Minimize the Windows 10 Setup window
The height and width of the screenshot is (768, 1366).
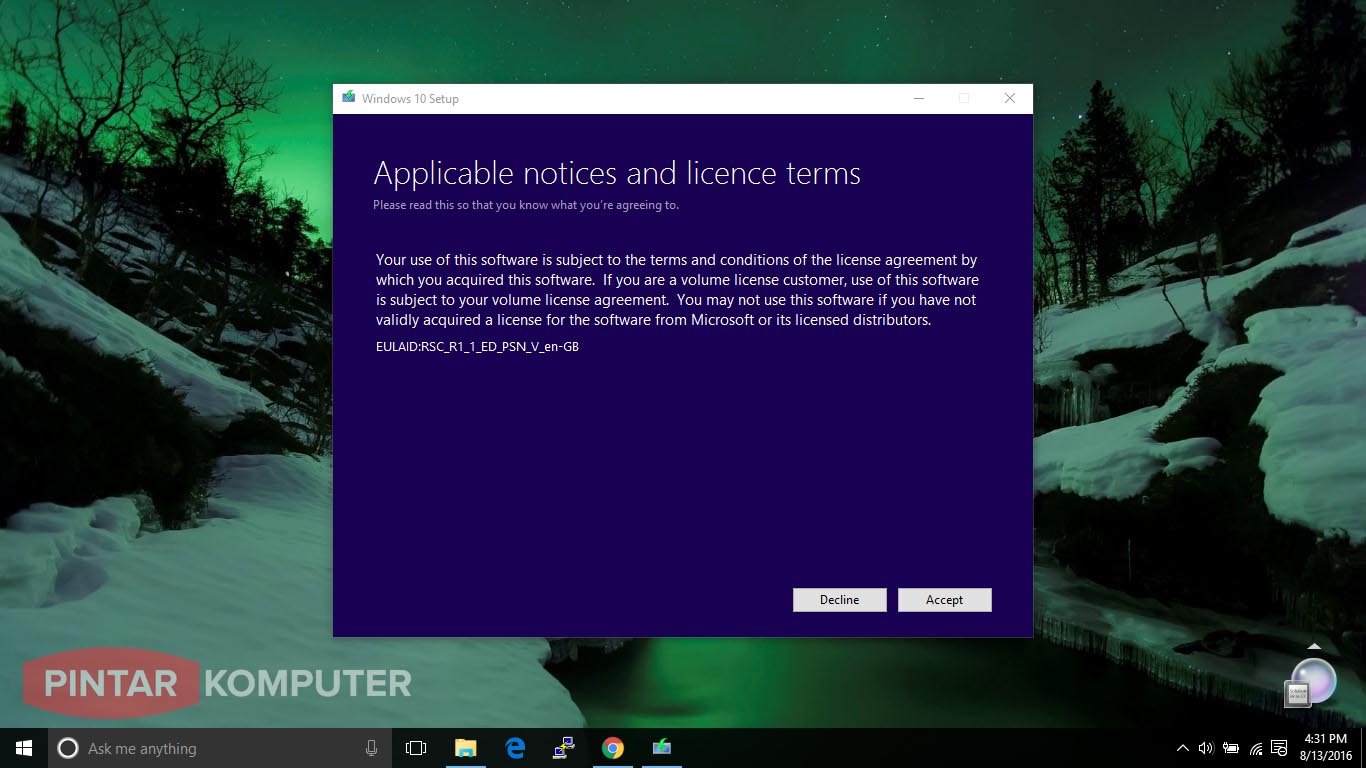918,98
